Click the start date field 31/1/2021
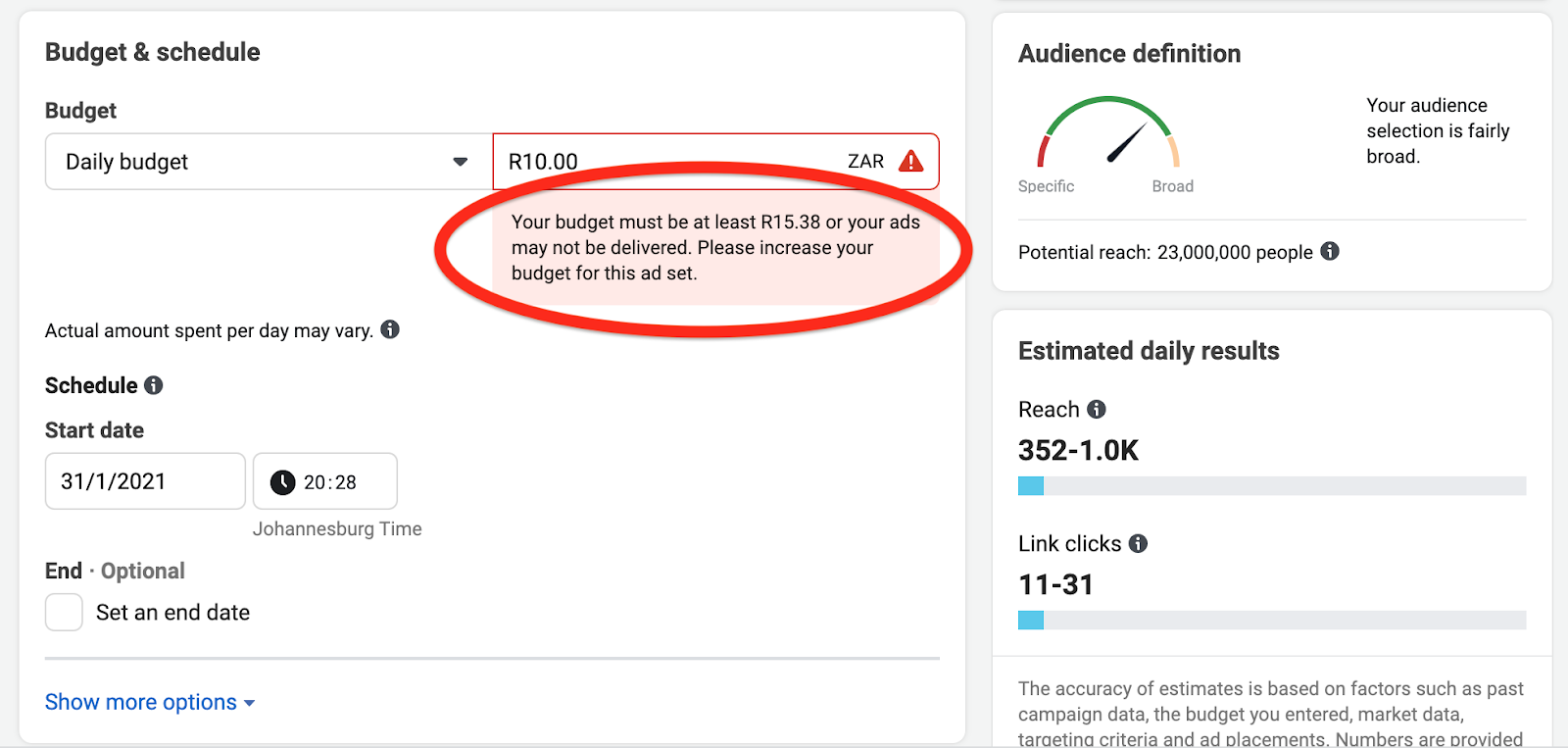1568x748 pixels. pos(144,481)
